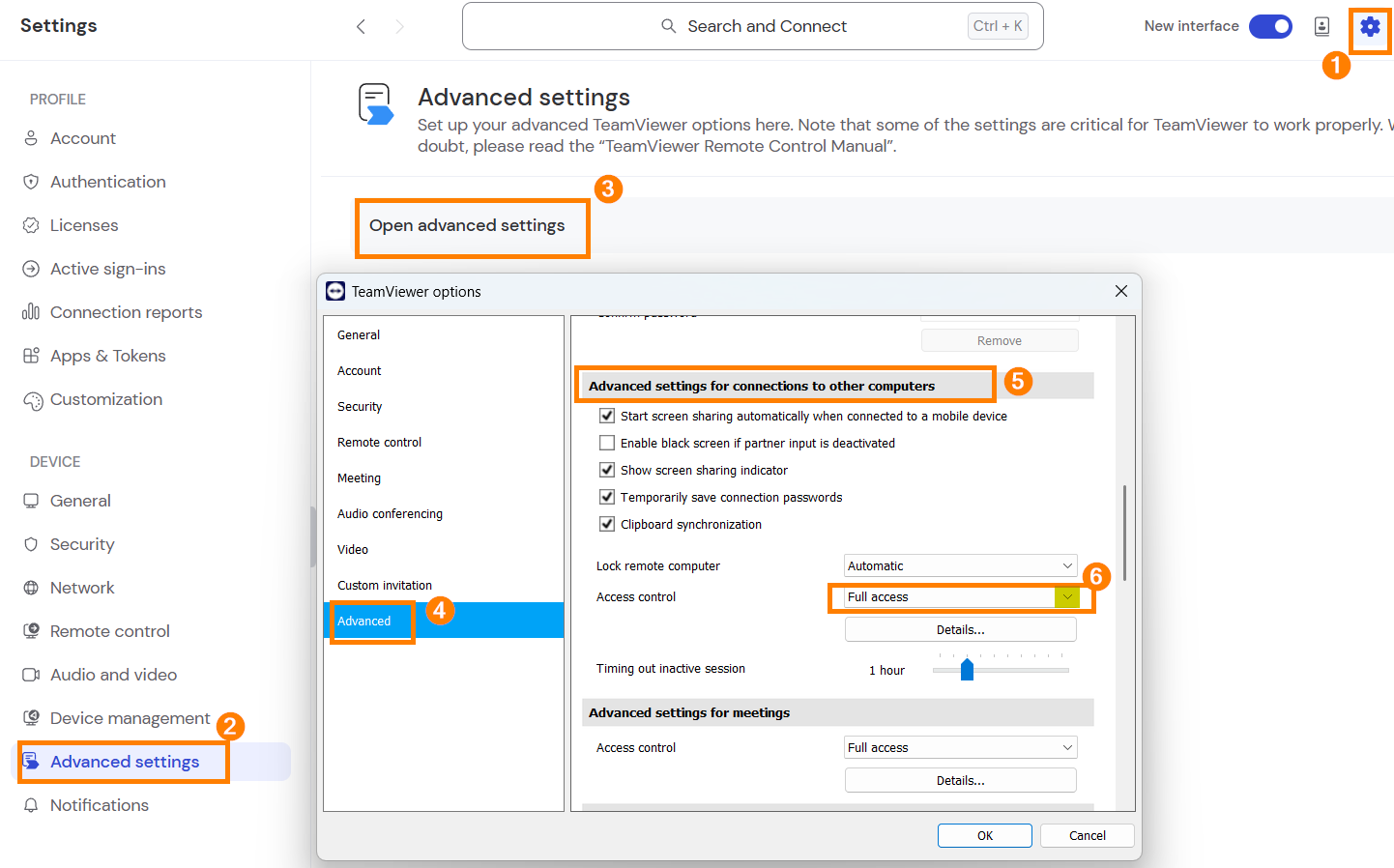The image size is (1394, 868).
Task: Click the Audio and video camera icon
Action: [x=31, y=675]
